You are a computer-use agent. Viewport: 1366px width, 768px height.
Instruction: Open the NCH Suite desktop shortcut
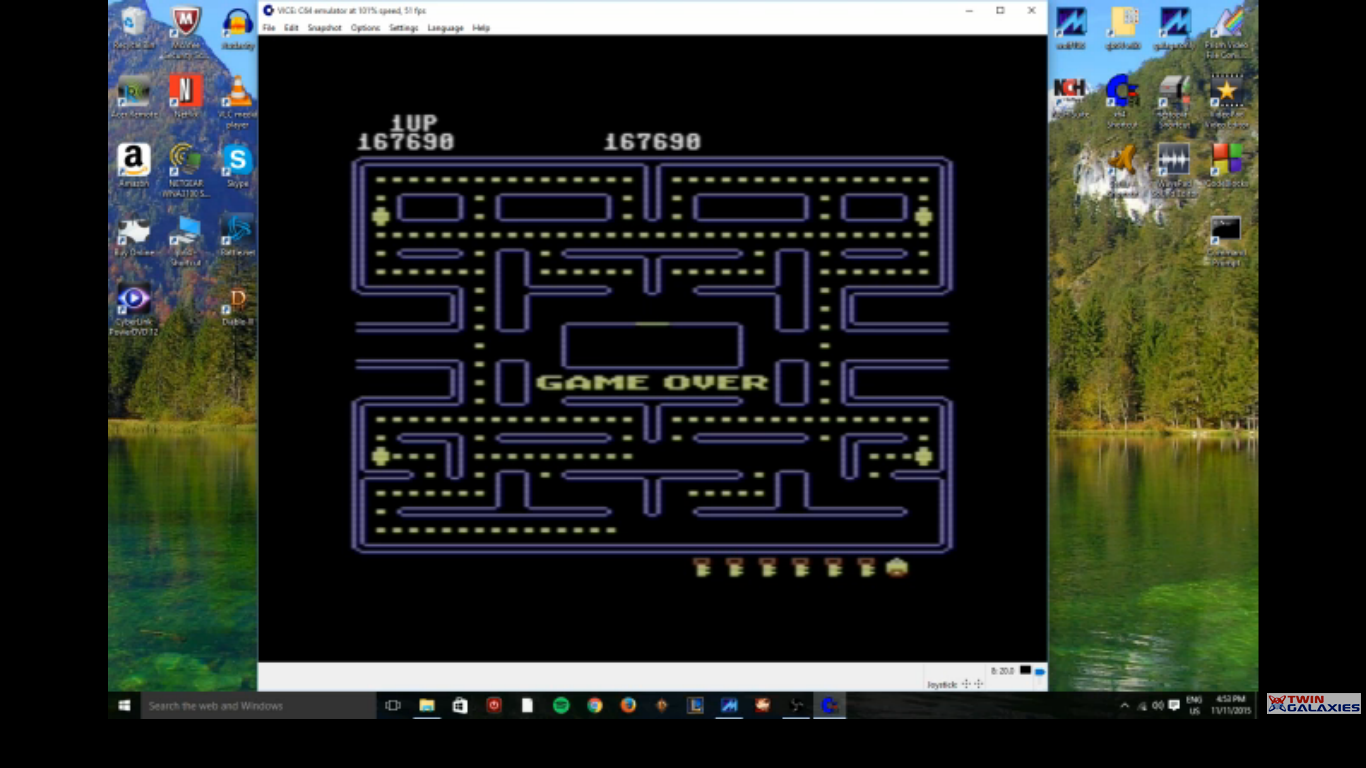(1070, 97)
